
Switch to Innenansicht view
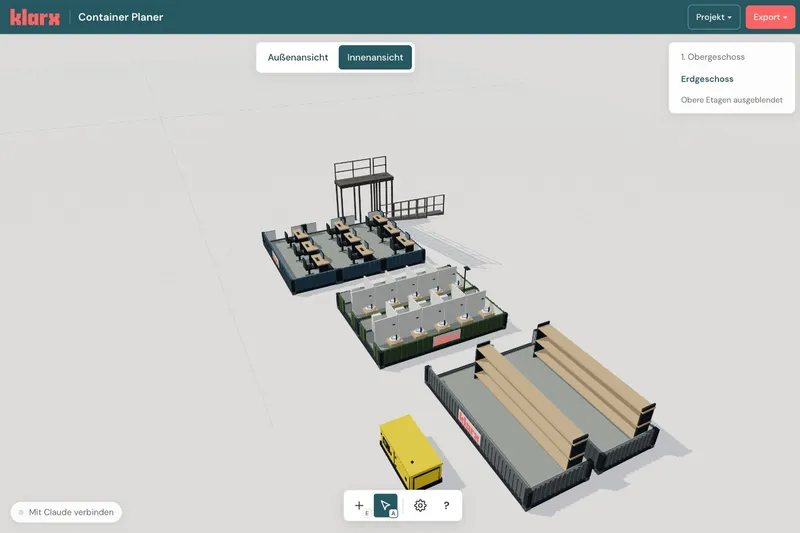tap(375, 58)
